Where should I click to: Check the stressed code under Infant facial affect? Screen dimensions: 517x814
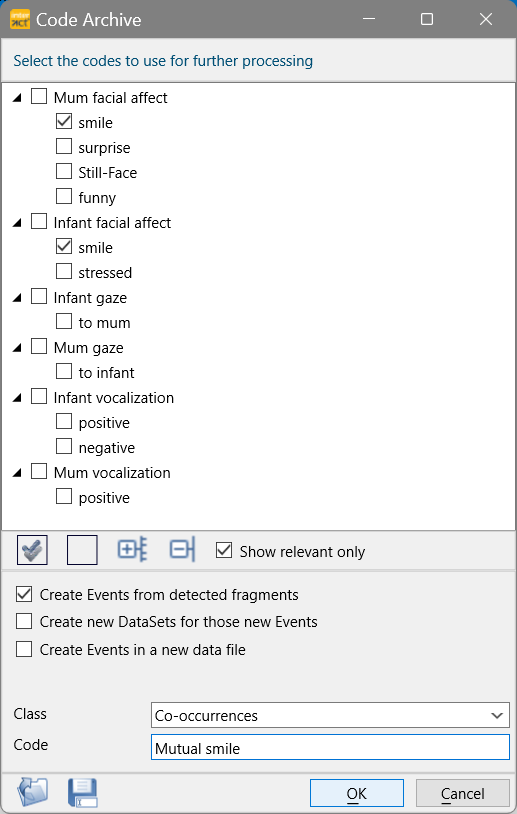(x=64, y=272)
